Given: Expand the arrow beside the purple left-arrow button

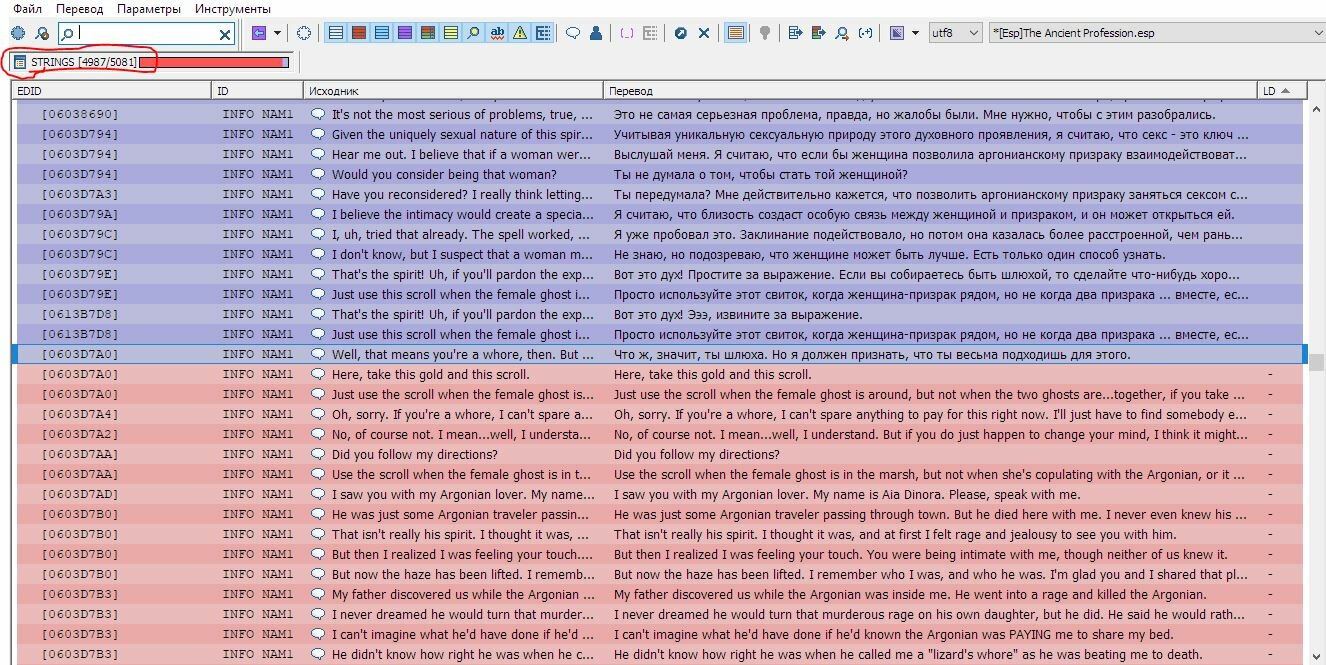Looking at the screenshot, I should point(277,33).
